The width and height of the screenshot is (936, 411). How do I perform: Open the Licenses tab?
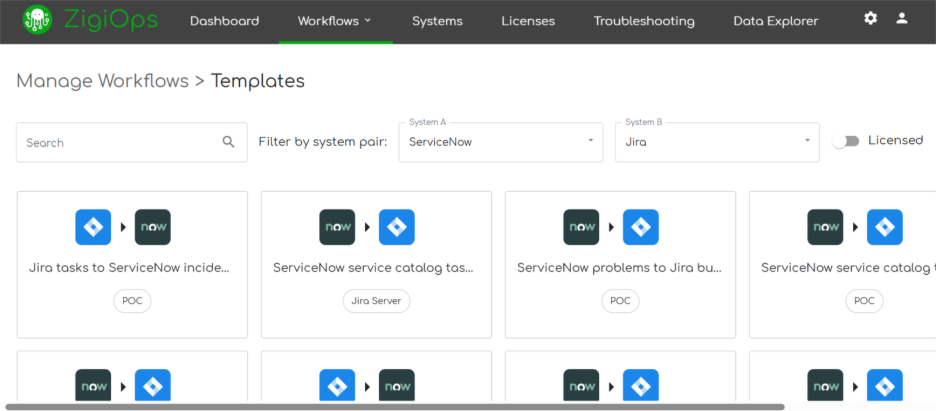pyautogui.click(x=528, y=21)
